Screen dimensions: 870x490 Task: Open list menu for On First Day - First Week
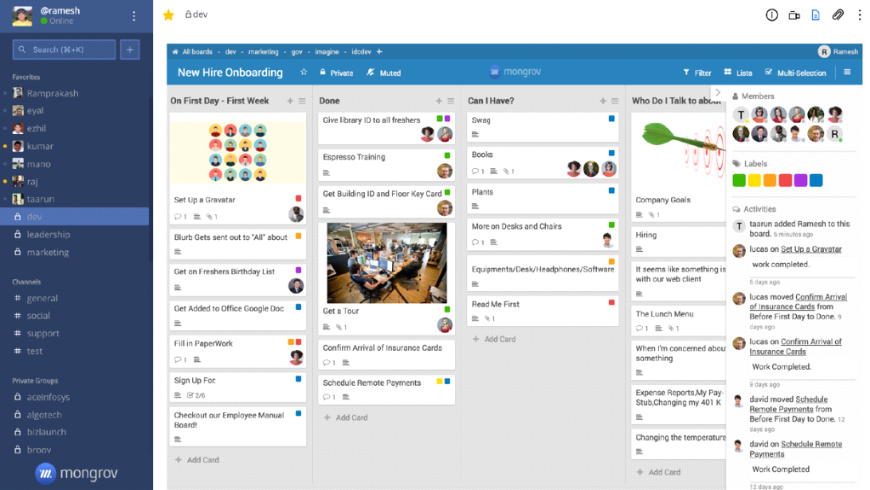[302, 101]
